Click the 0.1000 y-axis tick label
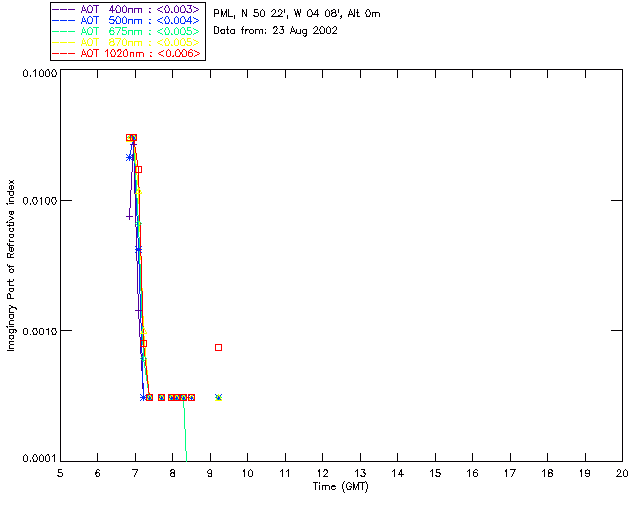 [x=39, y=73]
